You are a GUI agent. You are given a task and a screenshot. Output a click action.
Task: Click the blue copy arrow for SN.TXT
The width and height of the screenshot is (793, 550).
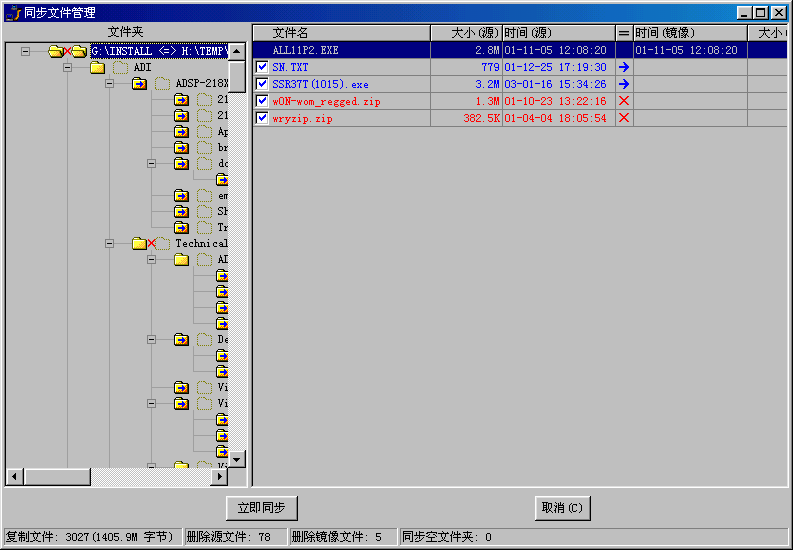coord(624,67)
